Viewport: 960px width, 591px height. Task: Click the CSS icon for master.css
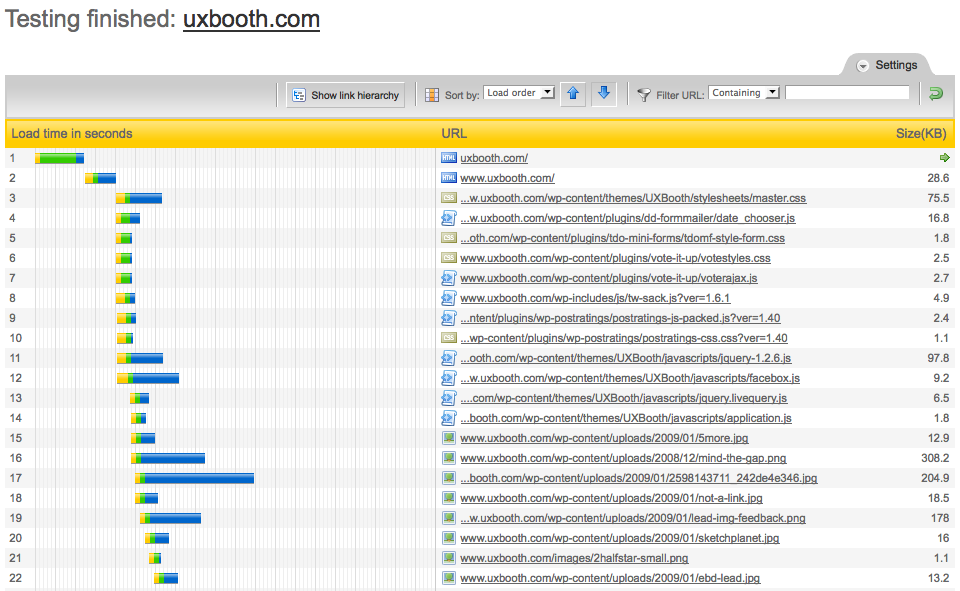pos(449,198)
